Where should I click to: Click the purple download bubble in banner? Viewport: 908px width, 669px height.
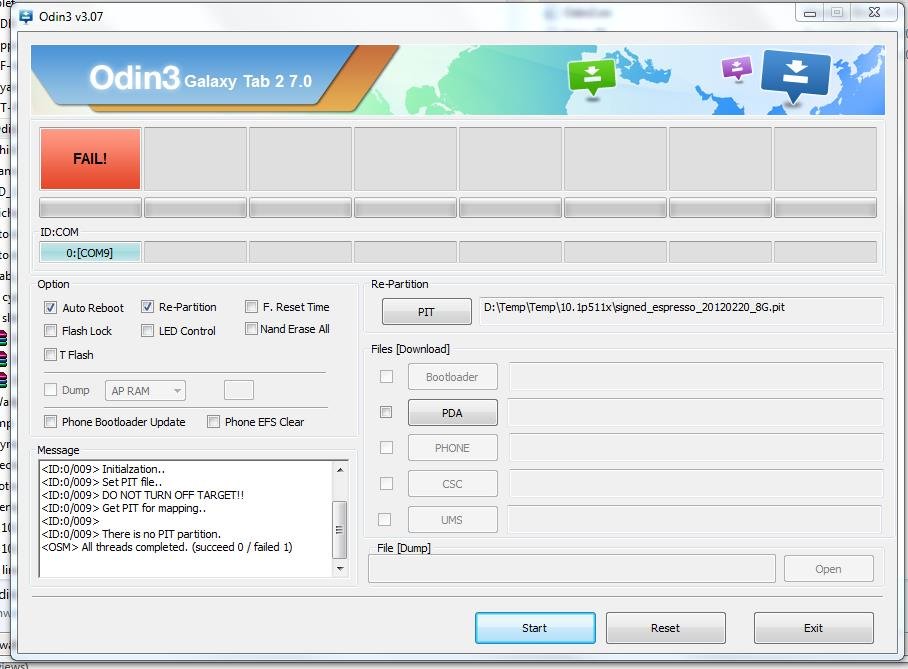pyautogui.click(x=737, y=68)
